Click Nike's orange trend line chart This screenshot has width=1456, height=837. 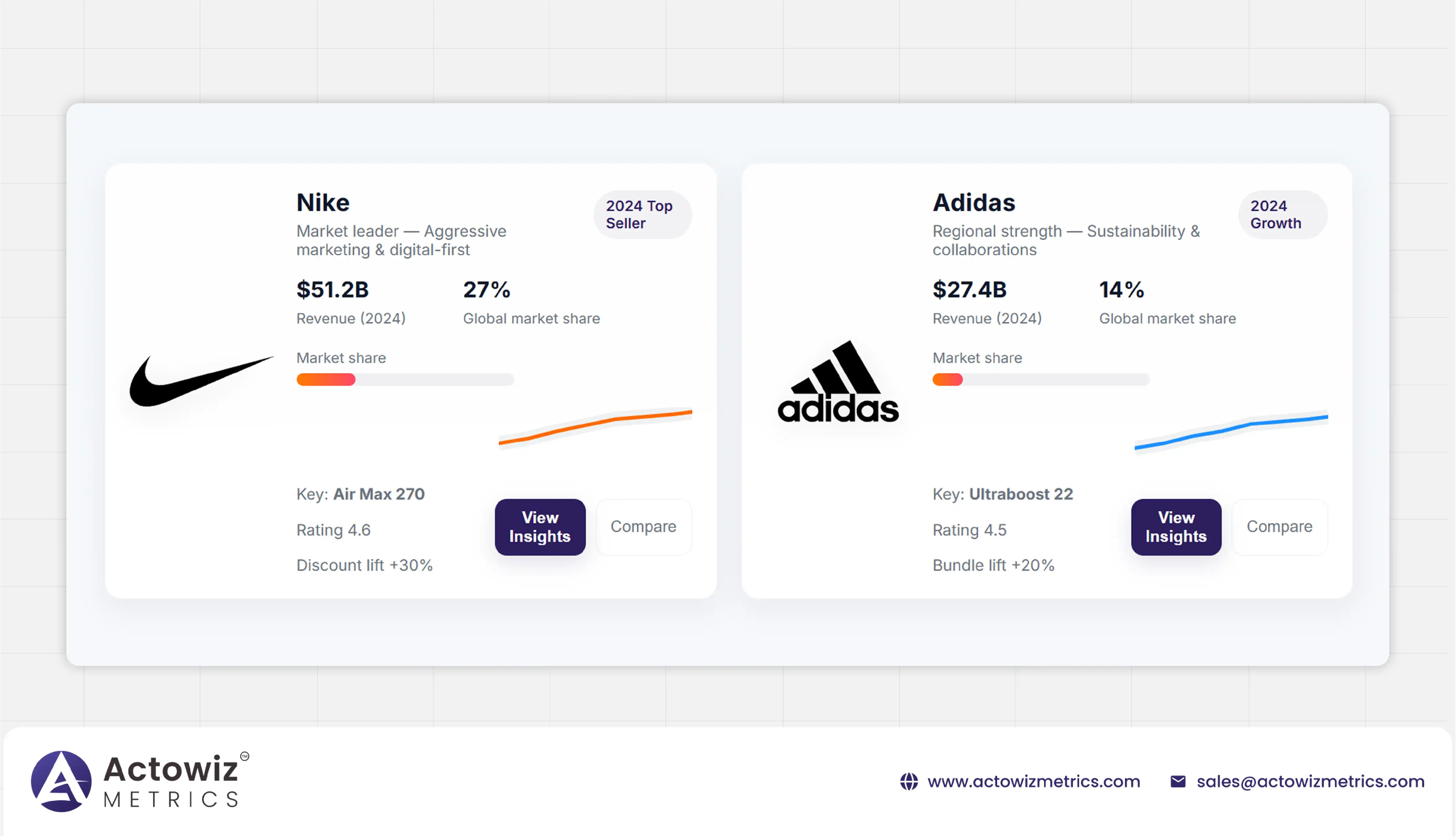coord(595,426)
